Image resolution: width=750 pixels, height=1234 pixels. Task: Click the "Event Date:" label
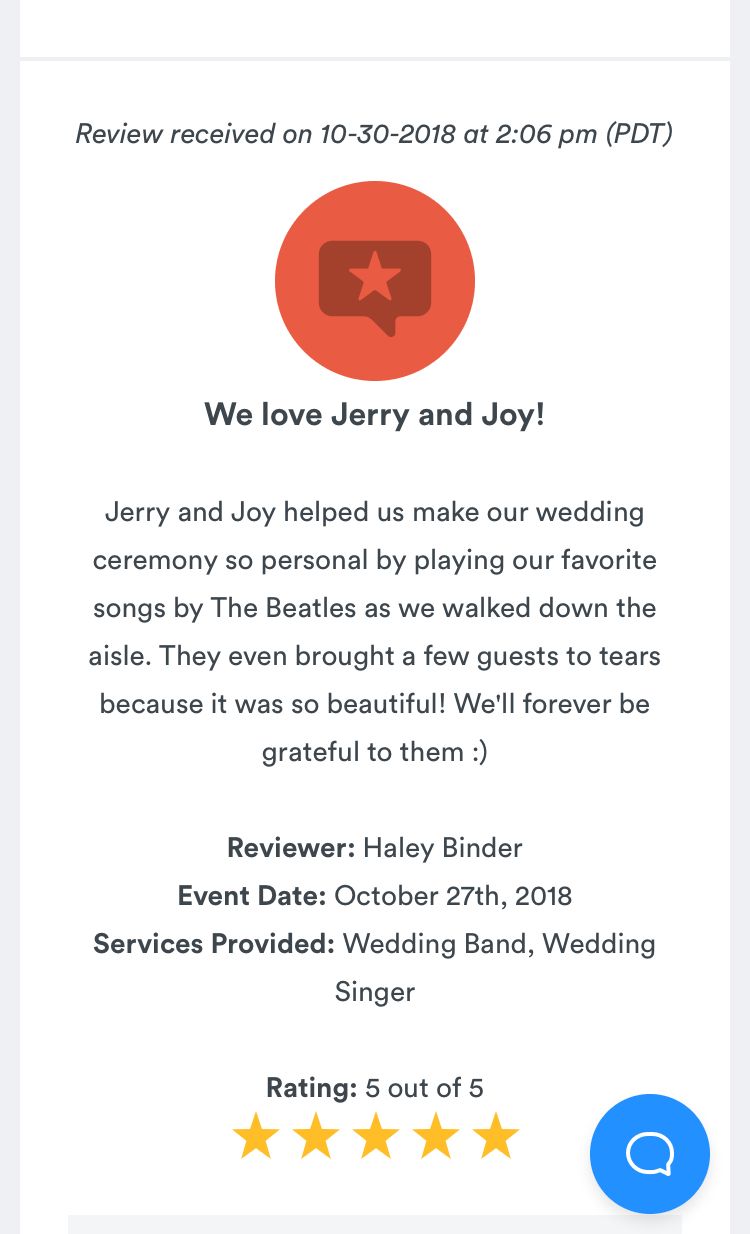(x=252, y=895)
